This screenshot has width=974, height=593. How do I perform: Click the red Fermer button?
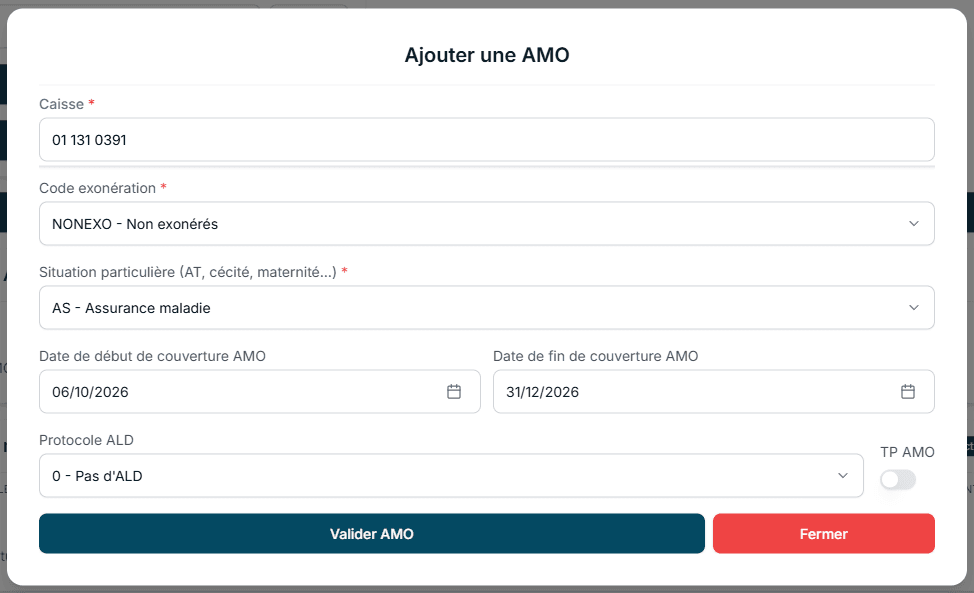(x=824, y=533)
